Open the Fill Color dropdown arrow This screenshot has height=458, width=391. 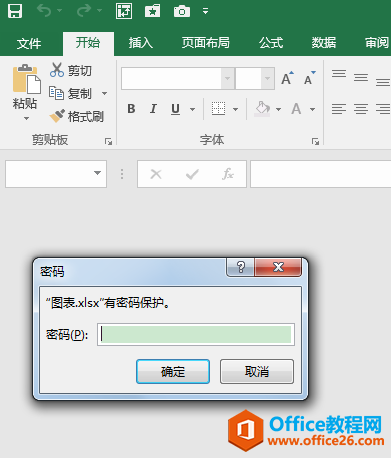point(278,109)
